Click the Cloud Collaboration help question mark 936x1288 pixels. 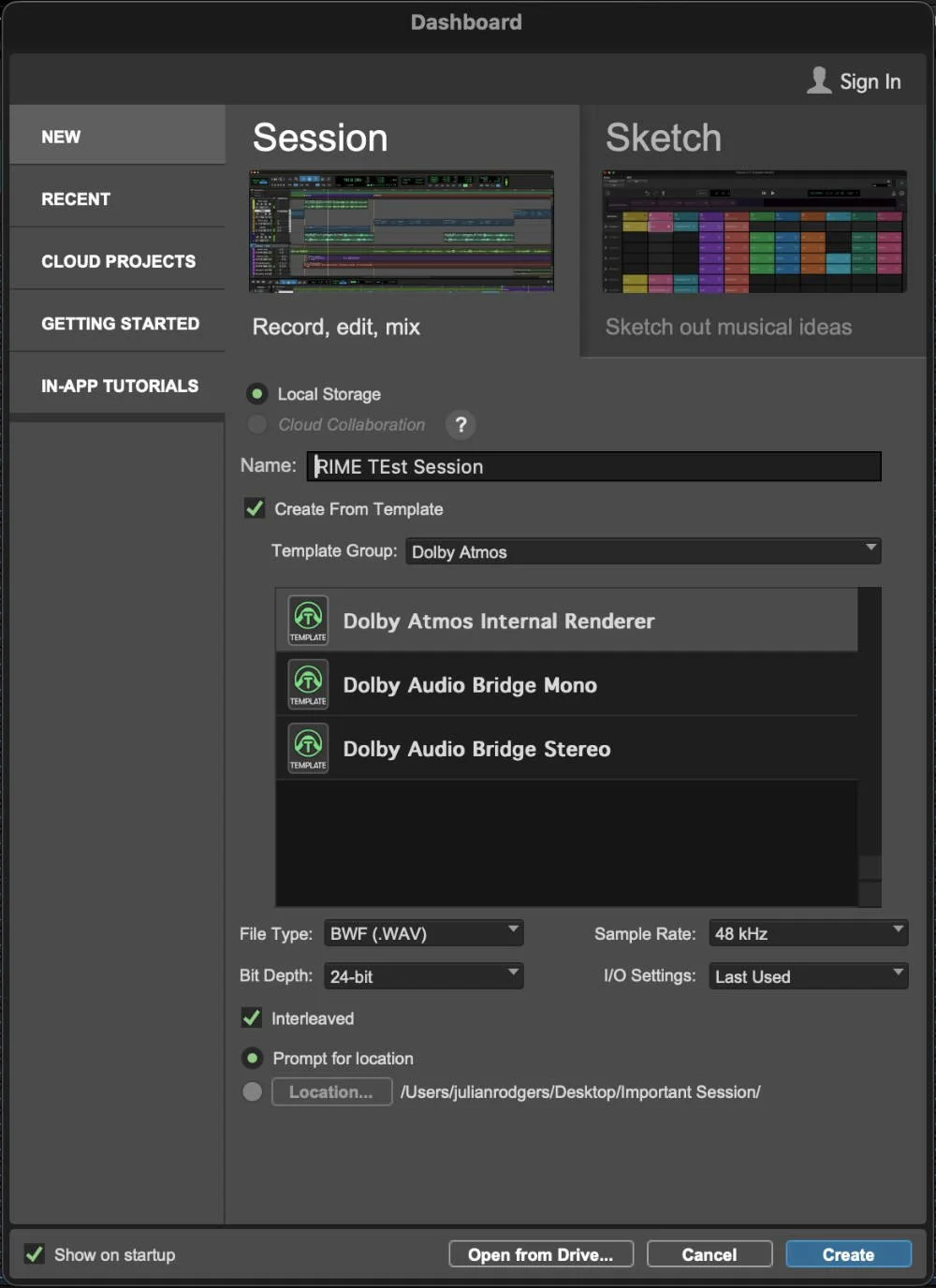coord(461,425)
